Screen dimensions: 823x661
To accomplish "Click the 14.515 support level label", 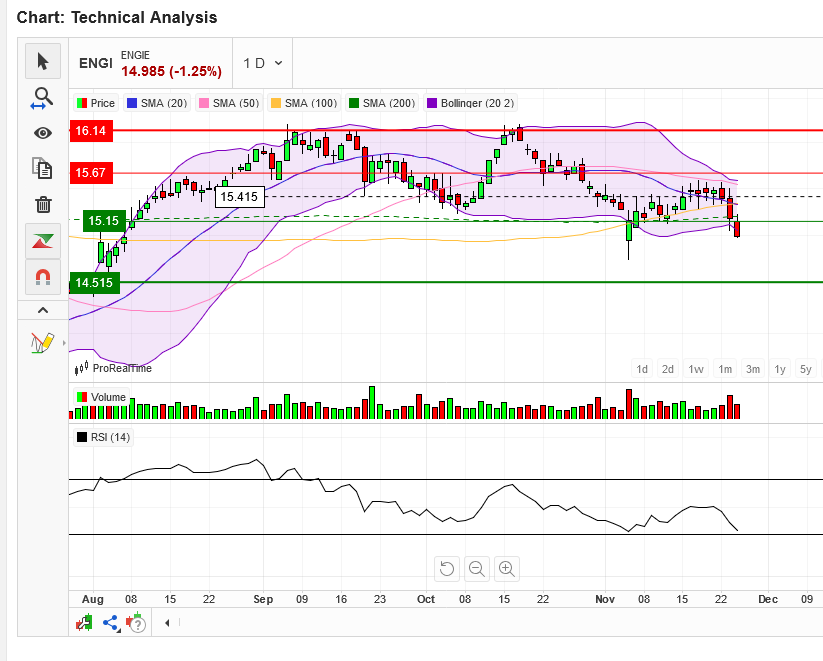I will 94,283.
